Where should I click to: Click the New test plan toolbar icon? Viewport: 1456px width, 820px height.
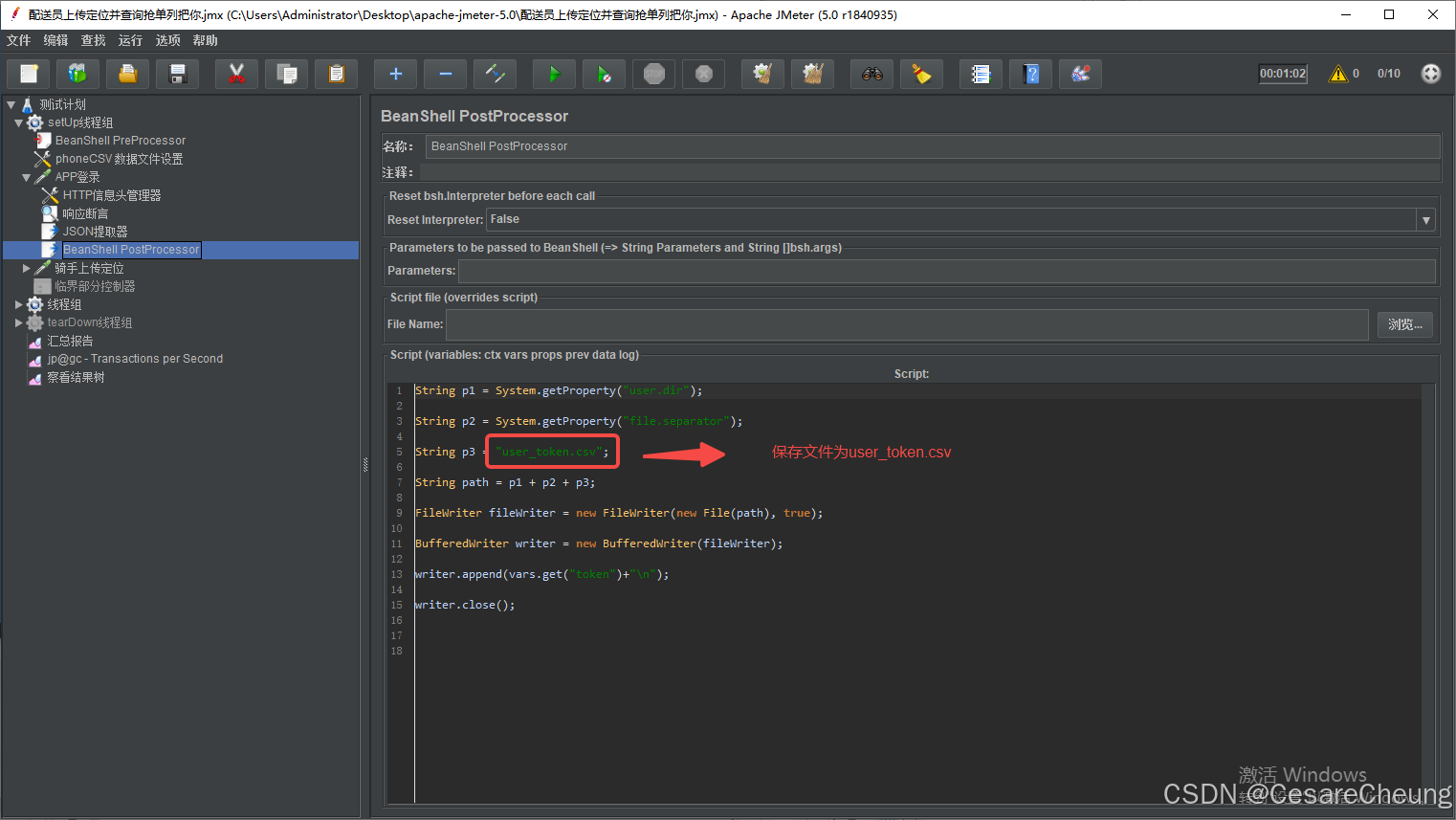(x=29, y=74)
